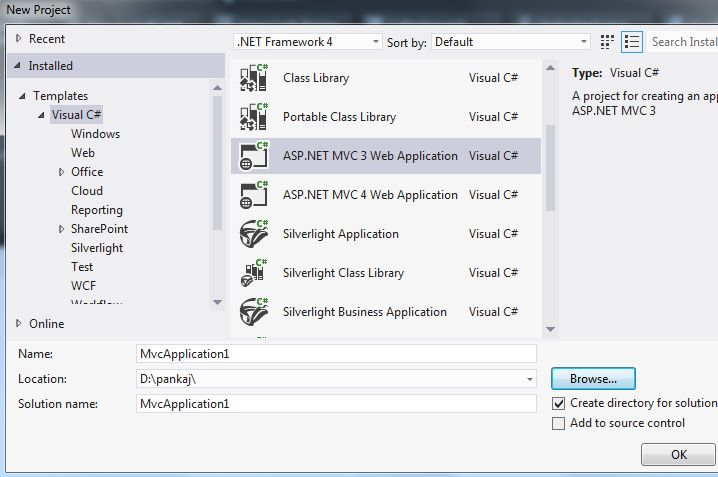Viewport: 718px width, 477px height.
Task: Expand the Recent section
Action: [x=18, y=38]
